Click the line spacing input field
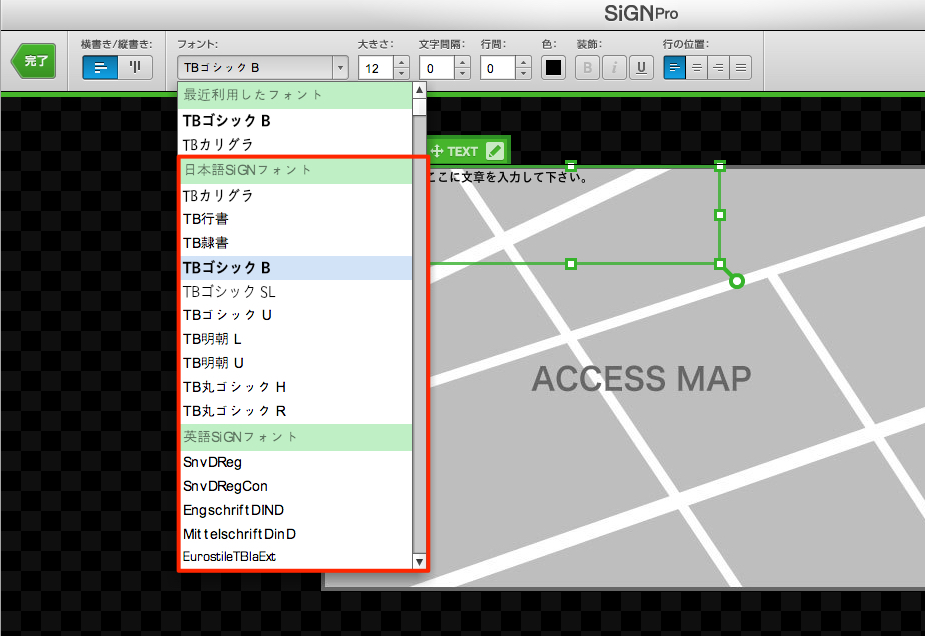This screenshot has height=636, width=925. tap(498, 68)
